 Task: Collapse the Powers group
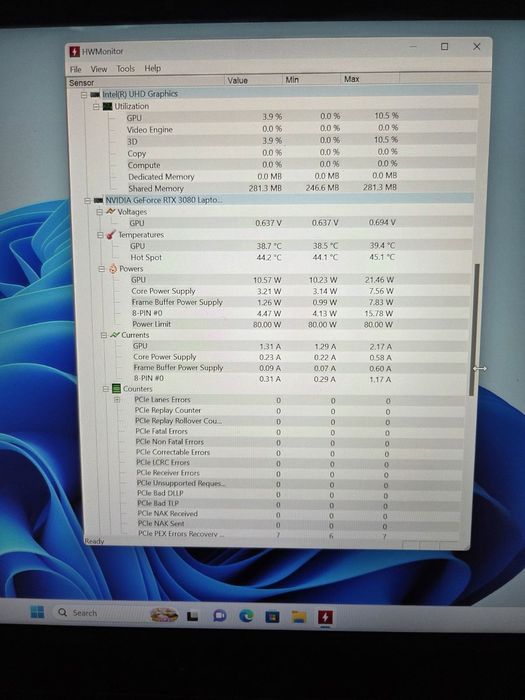(x=101, y=269)
